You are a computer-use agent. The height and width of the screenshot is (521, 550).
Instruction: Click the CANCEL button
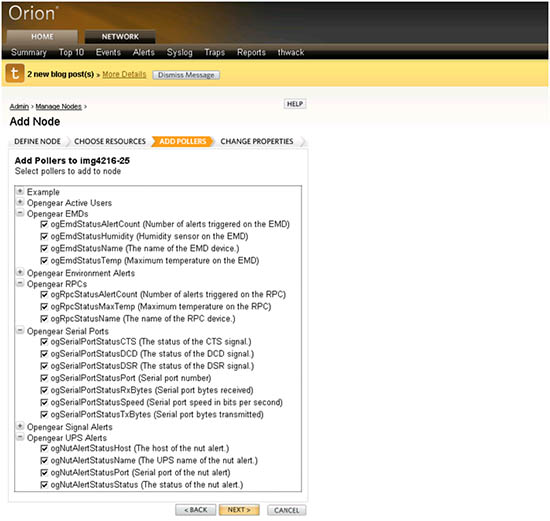(x=287, y=510)
